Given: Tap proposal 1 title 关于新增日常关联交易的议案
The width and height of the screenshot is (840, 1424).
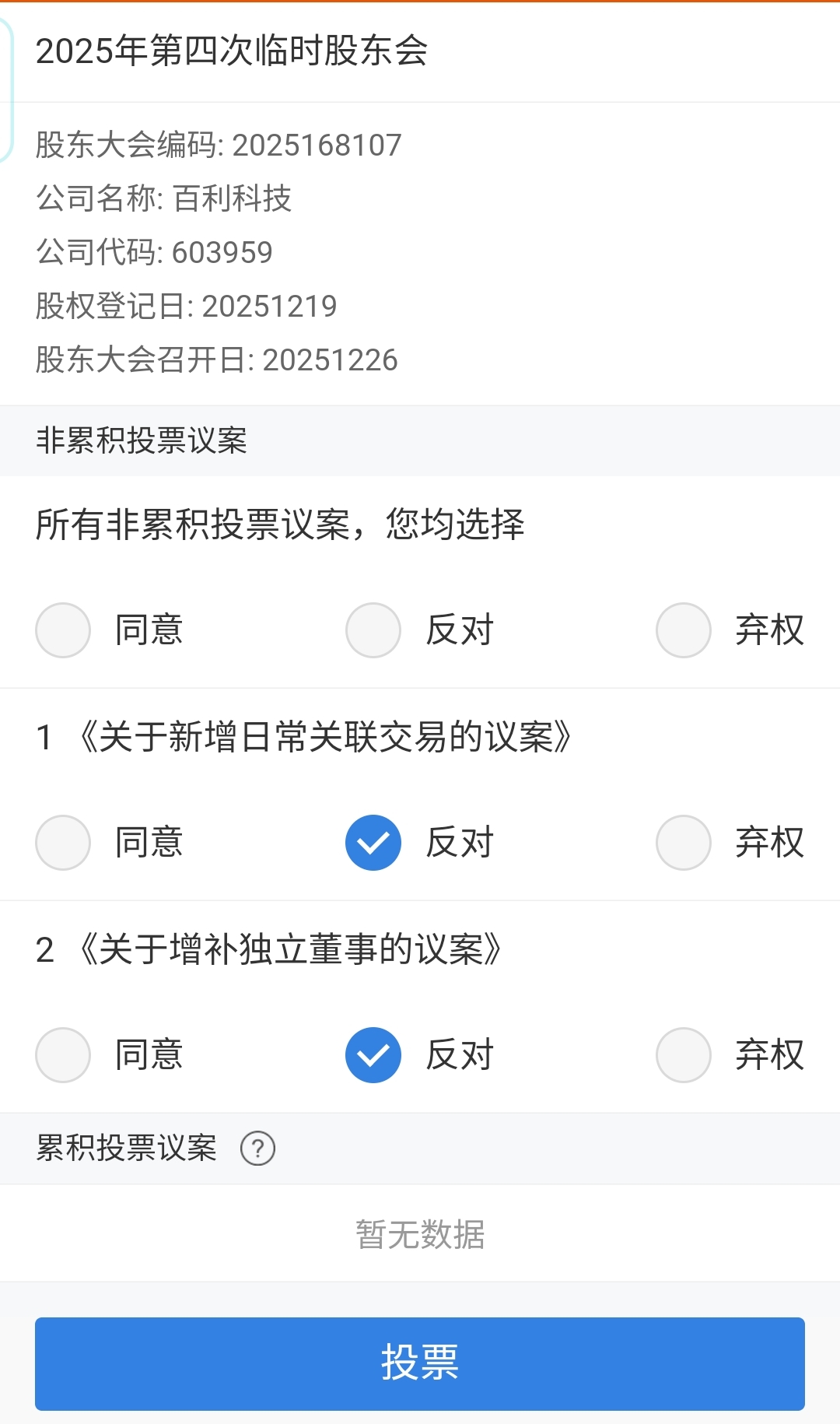Looking at the screenshot, I should [x=325, y=737].
